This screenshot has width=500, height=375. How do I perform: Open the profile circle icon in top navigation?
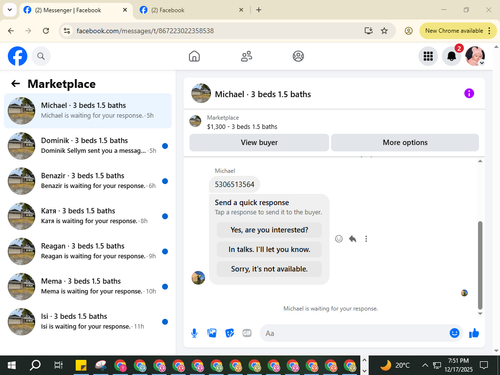298,56
